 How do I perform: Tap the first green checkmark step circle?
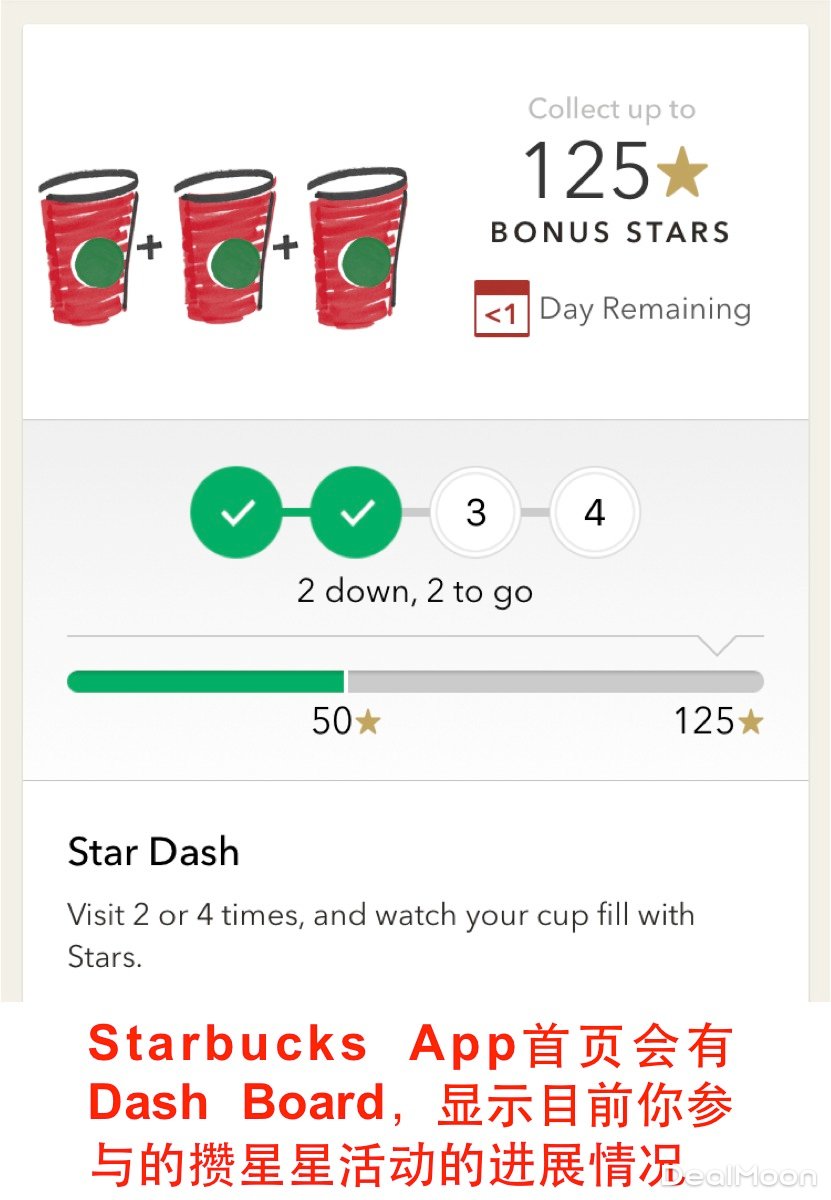click(x=236, y=513)
